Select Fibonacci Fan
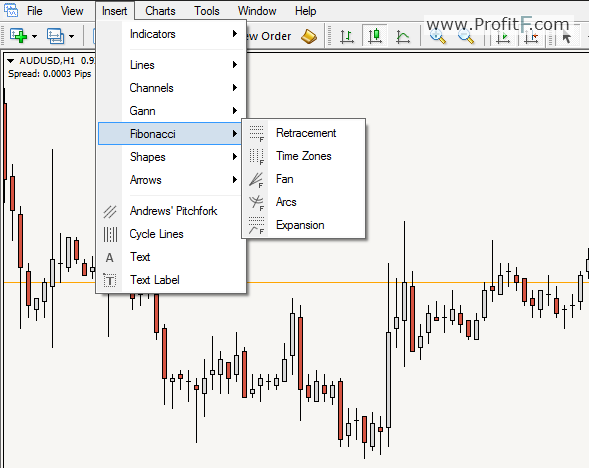589x468 pixels. 304,179
